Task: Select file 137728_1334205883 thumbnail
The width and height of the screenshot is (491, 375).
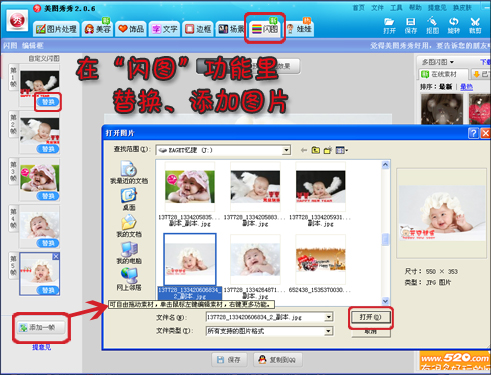Action: click(255, 187)
